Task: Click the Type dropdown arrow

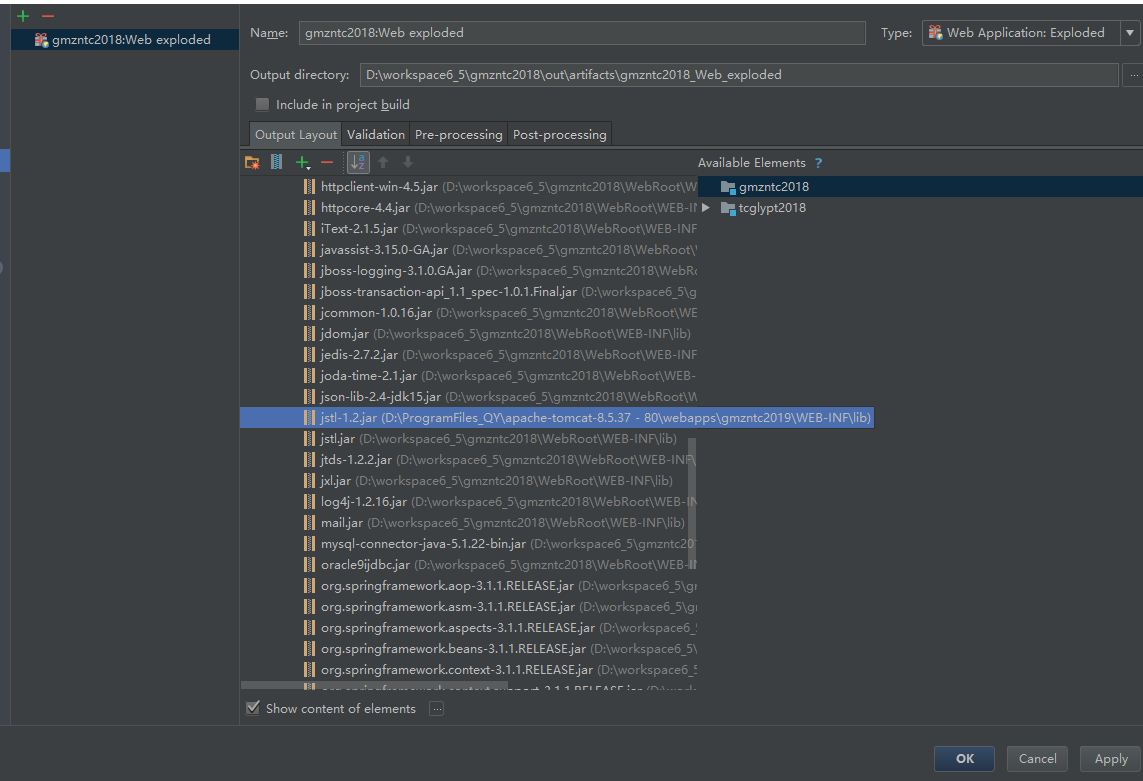Action: [1130, 33]
